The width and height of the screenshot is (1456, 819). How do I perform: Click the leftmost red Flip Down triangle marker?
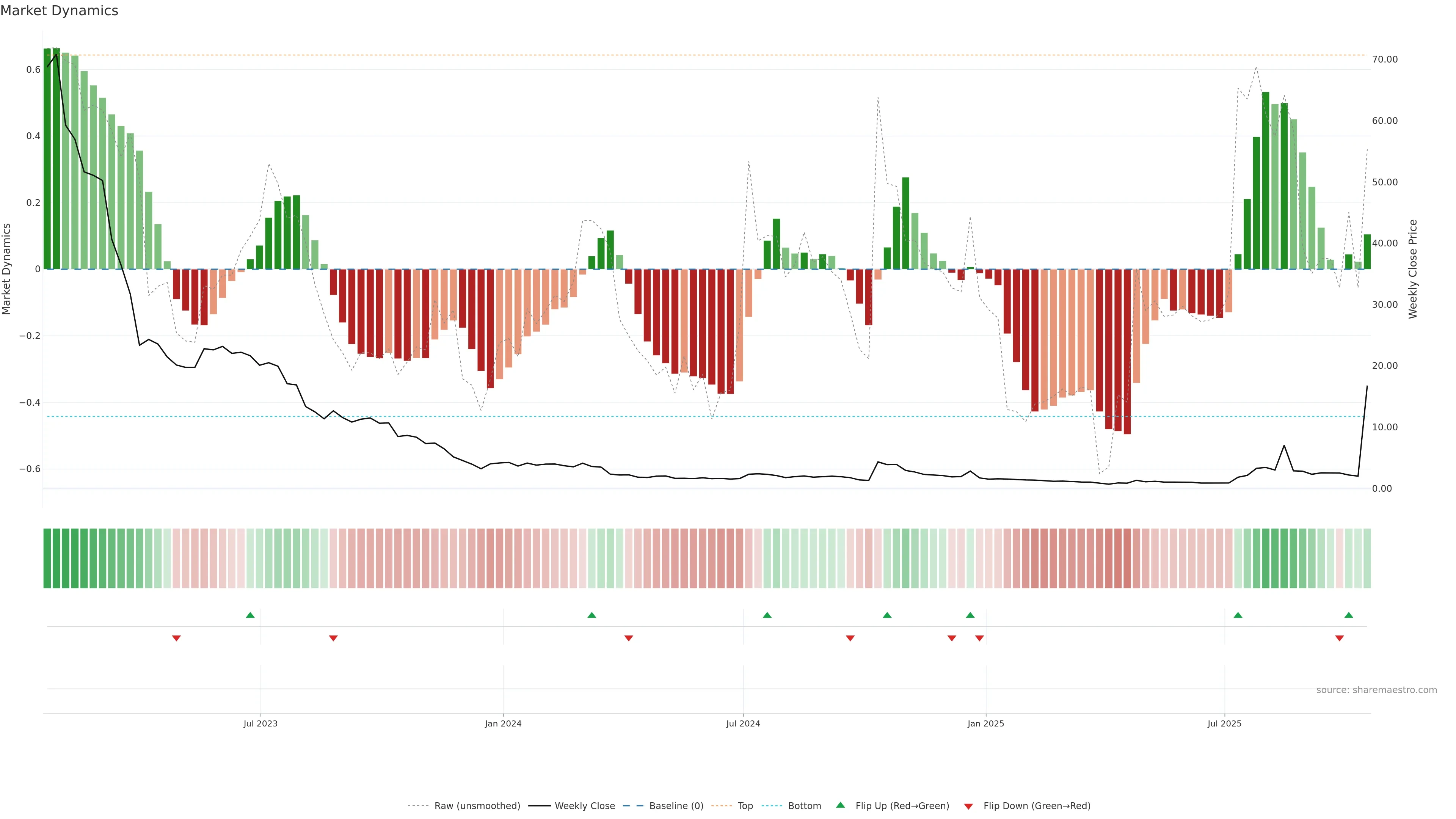pyautogui.click(x=176, y=638)
